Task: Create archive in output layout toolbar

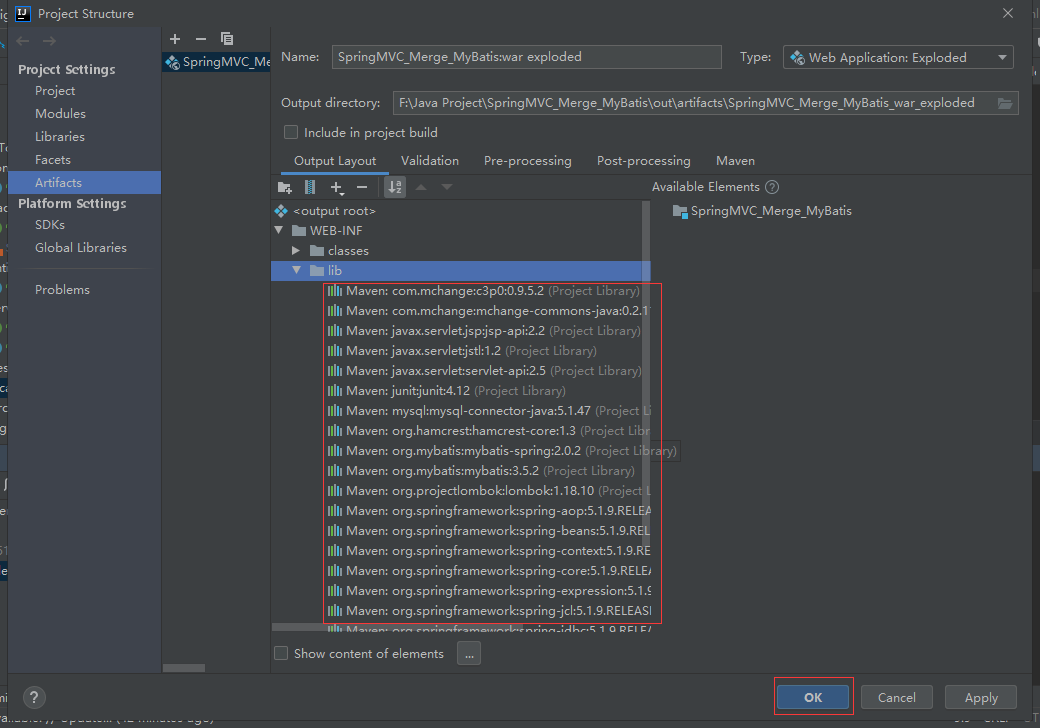Action: click(x=310, y=188)
